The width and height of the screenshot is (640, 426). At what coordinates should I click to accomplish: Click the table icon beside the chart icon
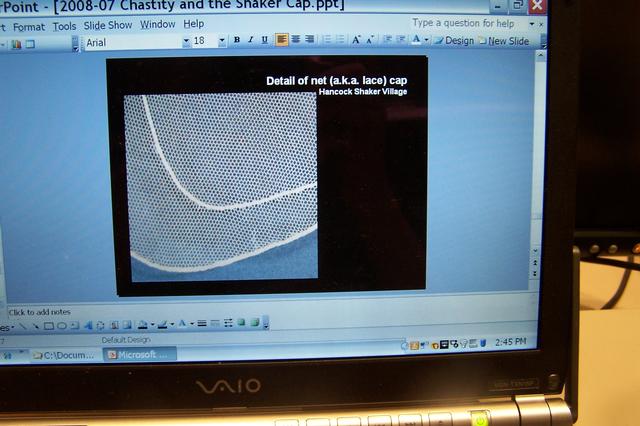(30, 44)
